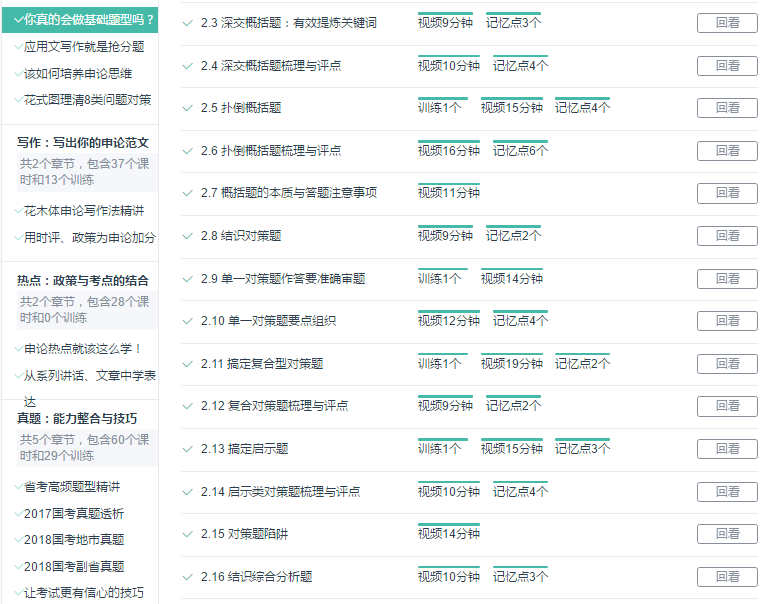Click 回看 button for lesson 2.8
Screen dimensions: 774x604
[727, 236]
